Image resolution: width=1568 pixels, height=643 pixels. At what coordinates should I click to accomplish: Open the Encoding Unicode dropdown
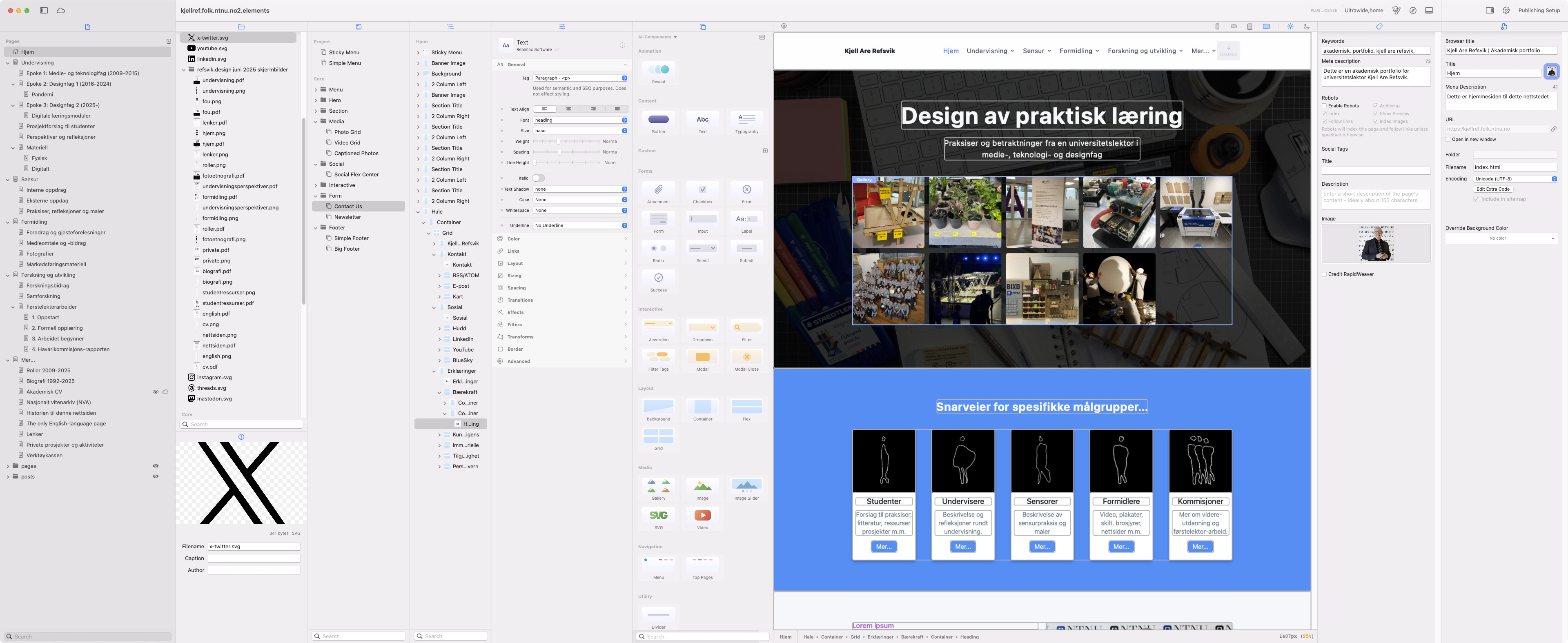1515,179
